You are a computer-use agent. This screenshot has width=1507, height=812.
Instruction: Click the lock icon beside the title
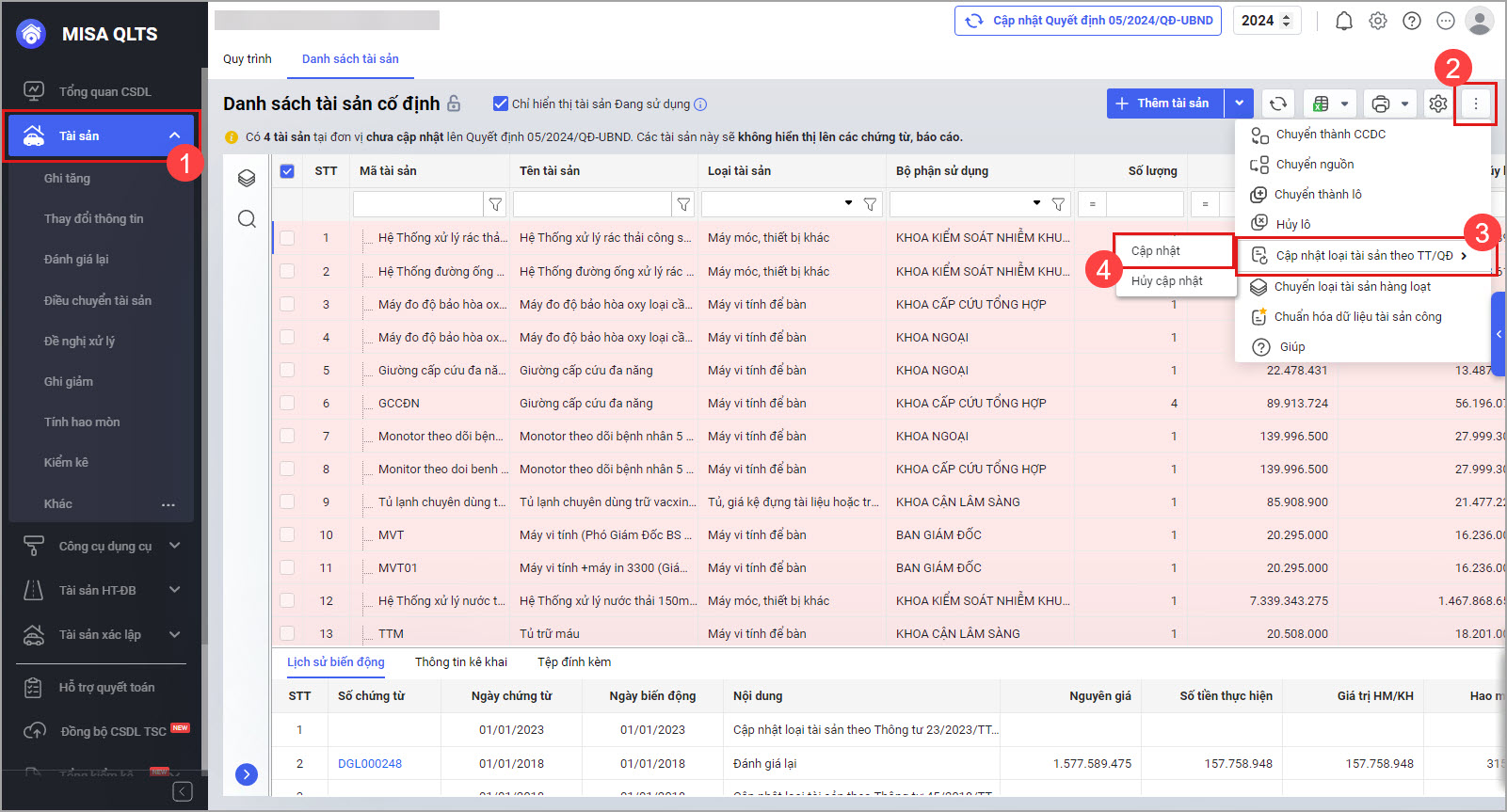(x=454, y=103)
